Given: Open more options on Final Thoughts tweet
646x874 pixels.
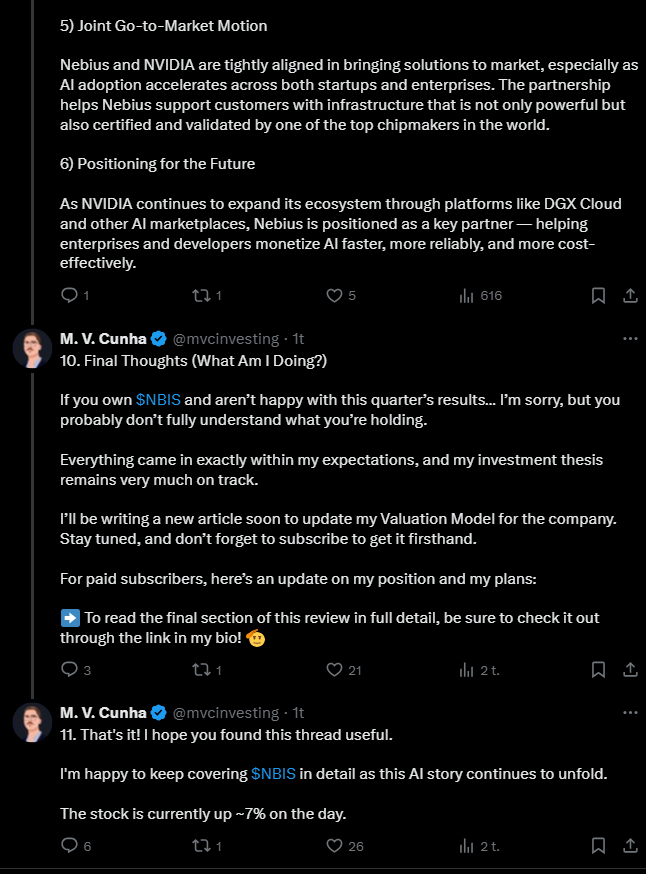Looking at the screenshot, I should (x=630, y=339).
